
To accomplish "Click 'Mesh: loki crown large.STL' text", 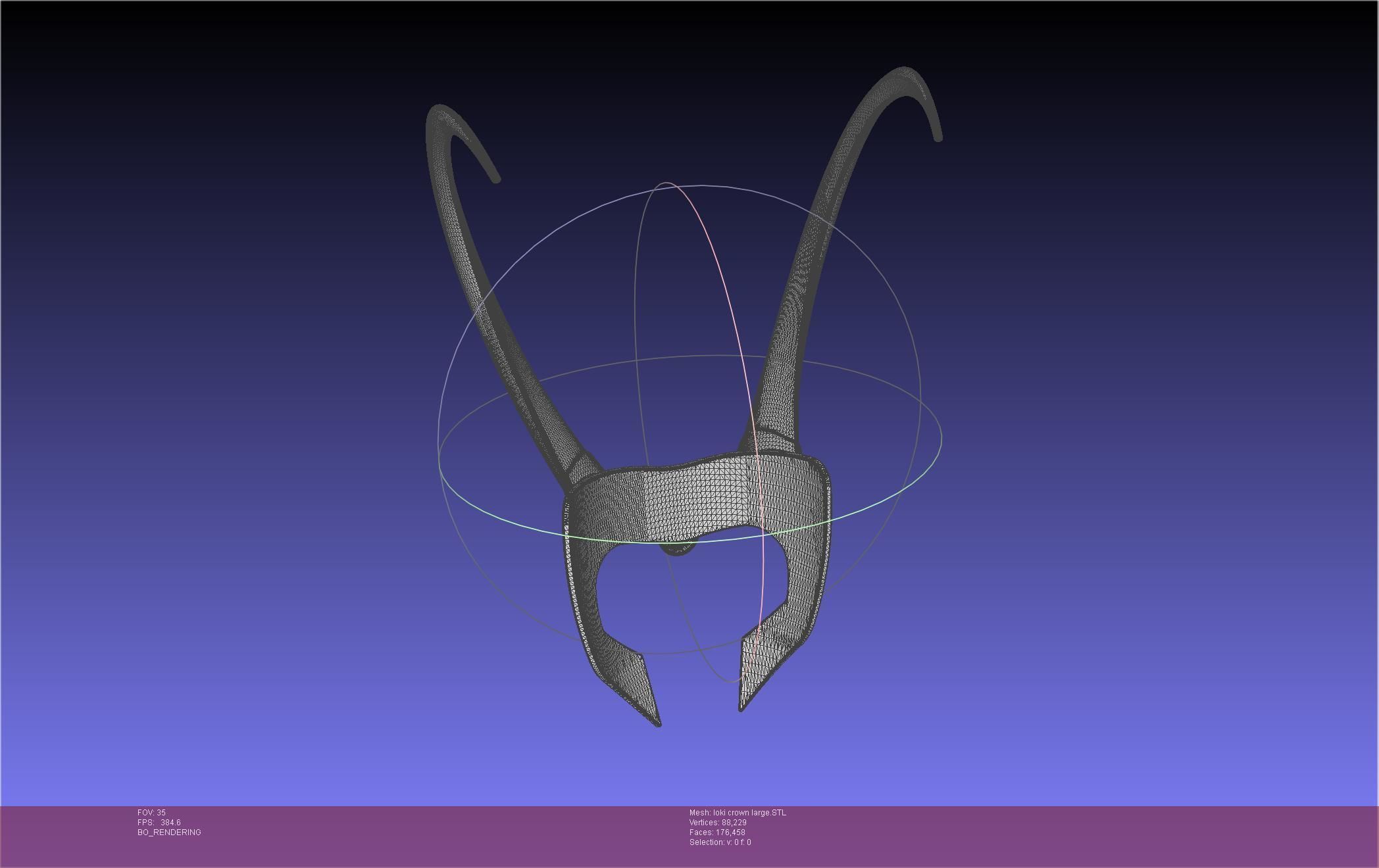I will [738, 813].
